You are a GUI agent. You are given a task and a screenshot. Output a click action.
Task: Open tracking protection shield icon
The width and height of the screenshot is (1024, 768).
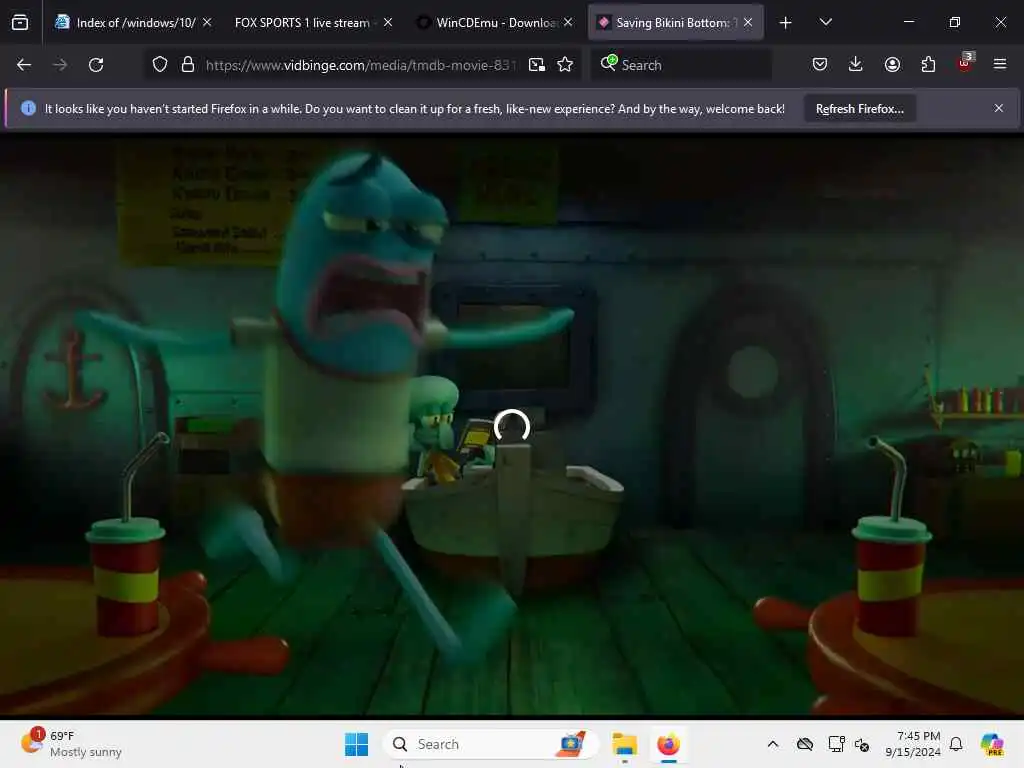(x=160, y=64)
